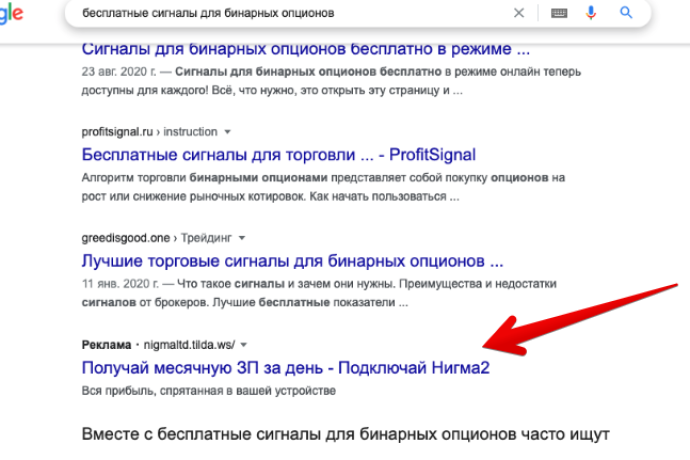
Task: Click snippet dated '23 авг. 2020 г.'
Action: (x=331, y=81)
